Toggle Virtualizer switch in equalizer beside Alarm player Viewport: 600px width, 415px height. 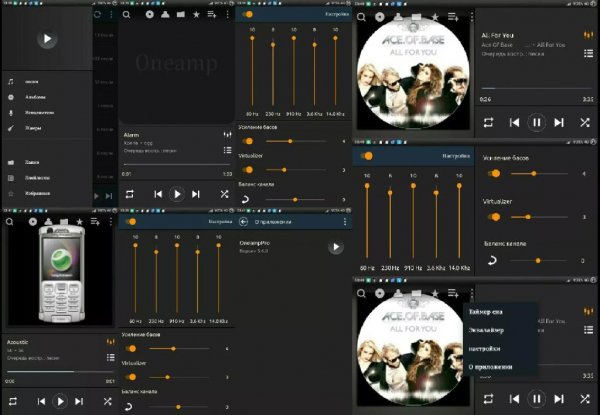click(x=247, y=170)
